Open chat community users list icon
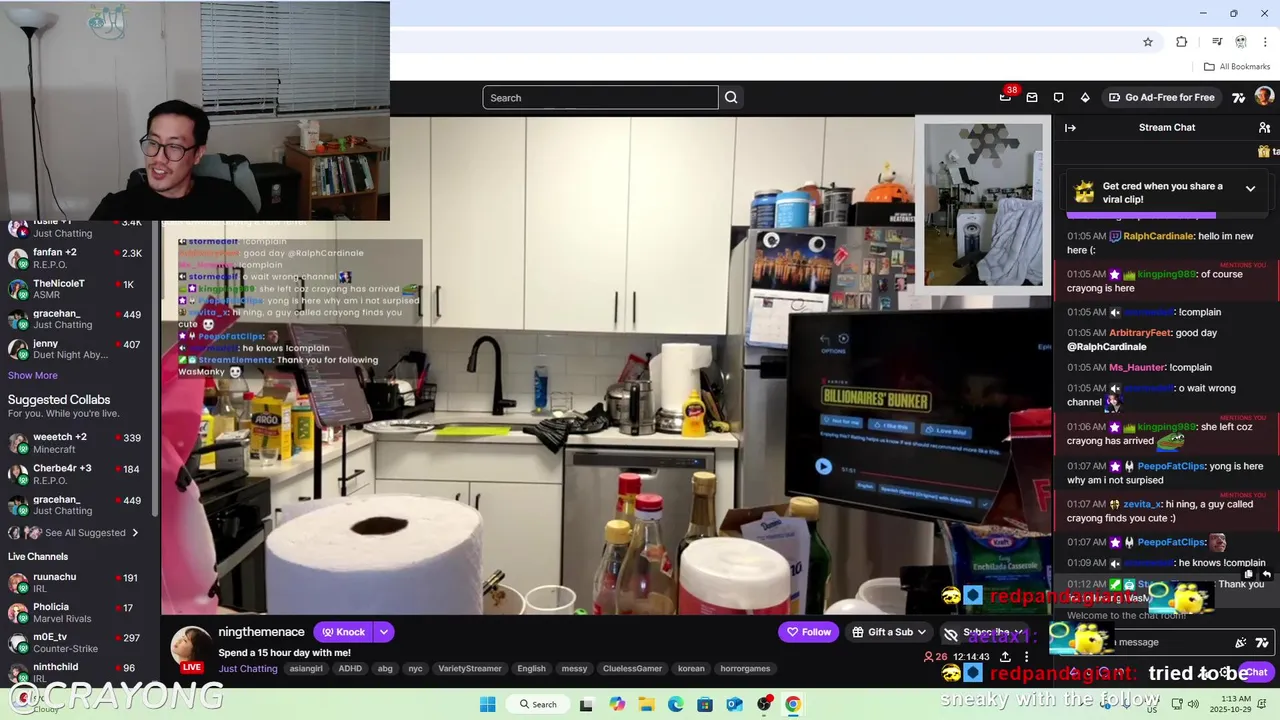1280x720 pixels. click(1264, 127)
